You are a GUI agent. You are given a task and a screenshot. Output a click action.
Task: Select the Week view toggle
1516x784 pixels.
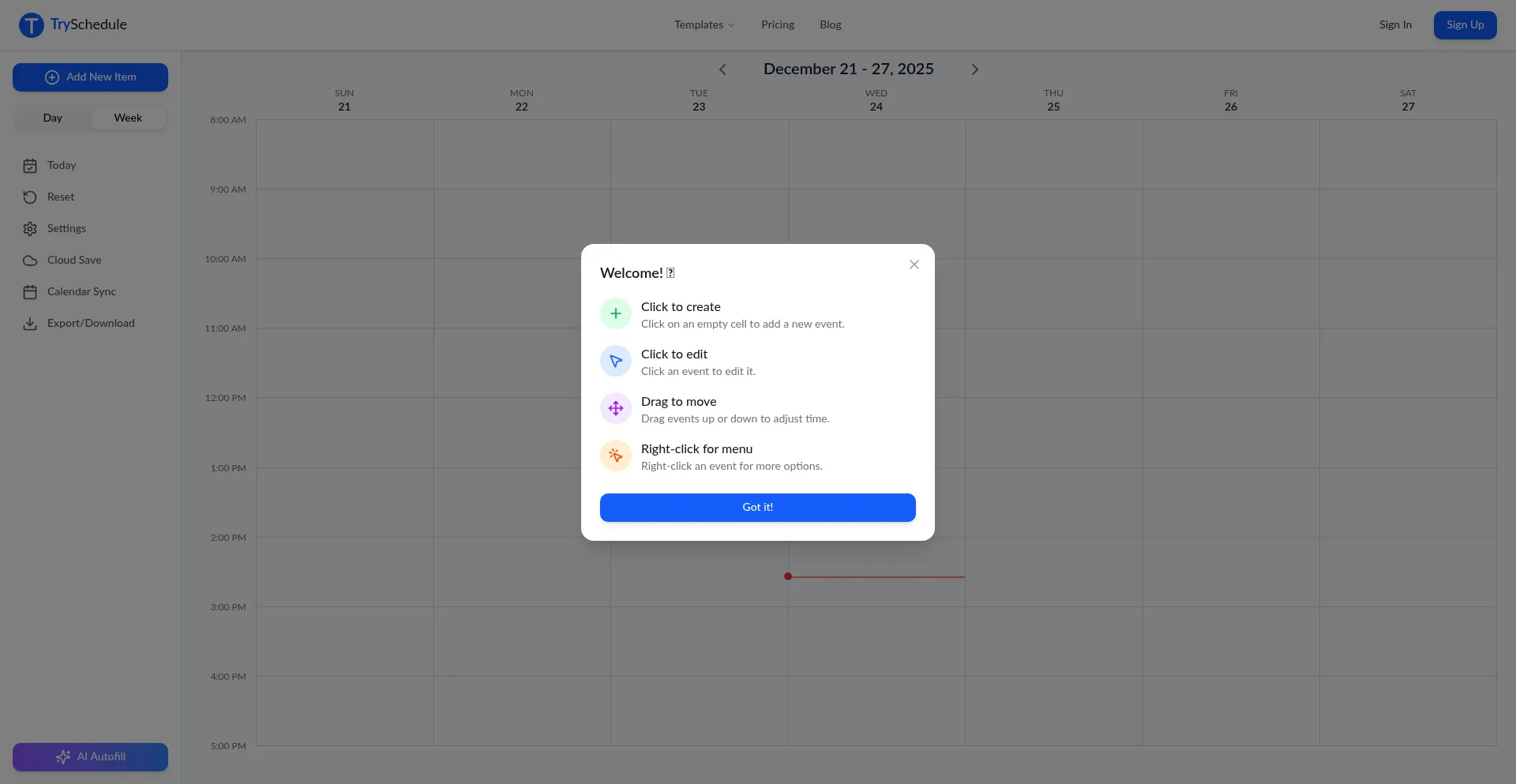click(127, 118)
